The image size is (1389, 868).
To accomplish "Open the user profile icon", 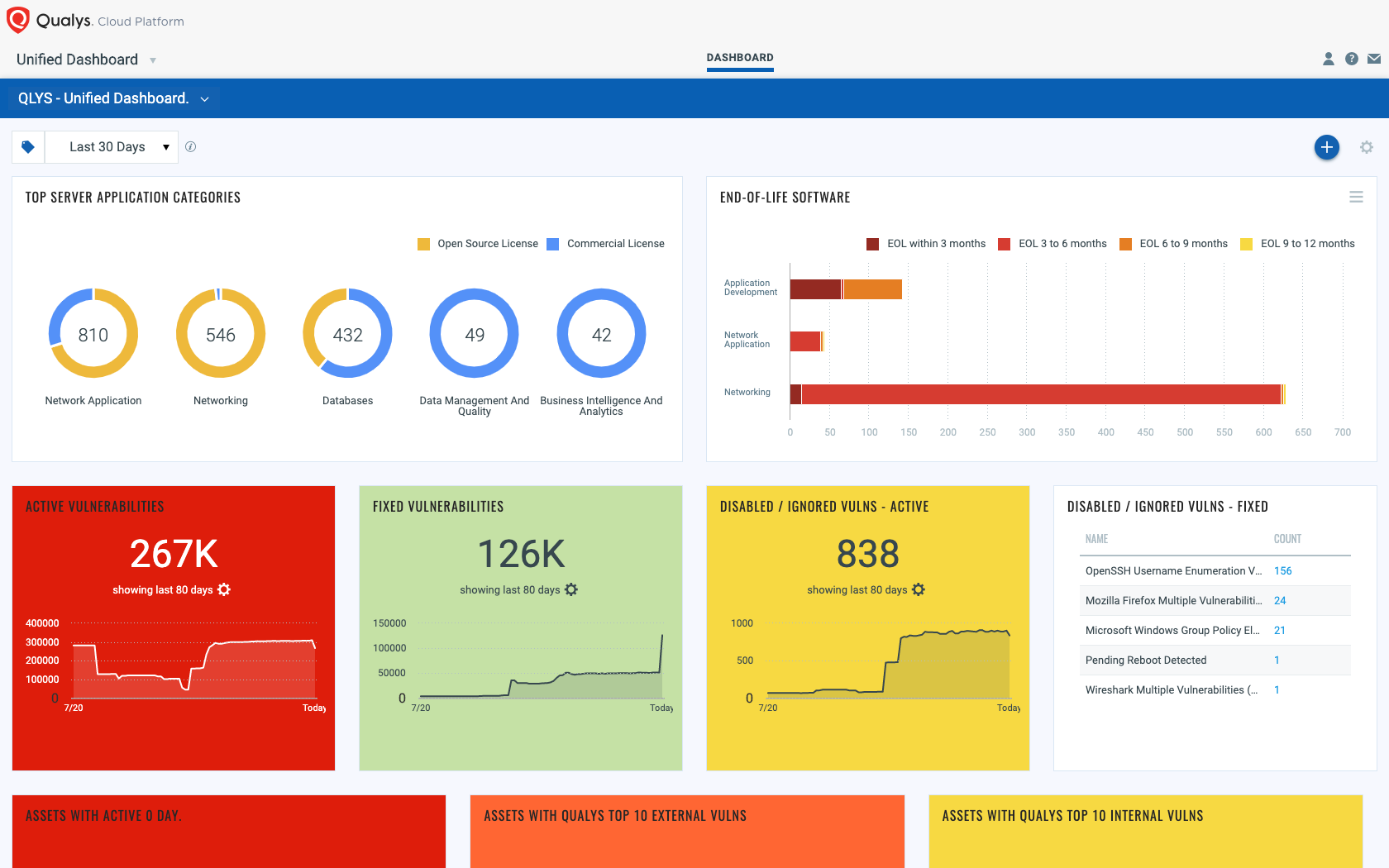I will [x=1329, y=59].
